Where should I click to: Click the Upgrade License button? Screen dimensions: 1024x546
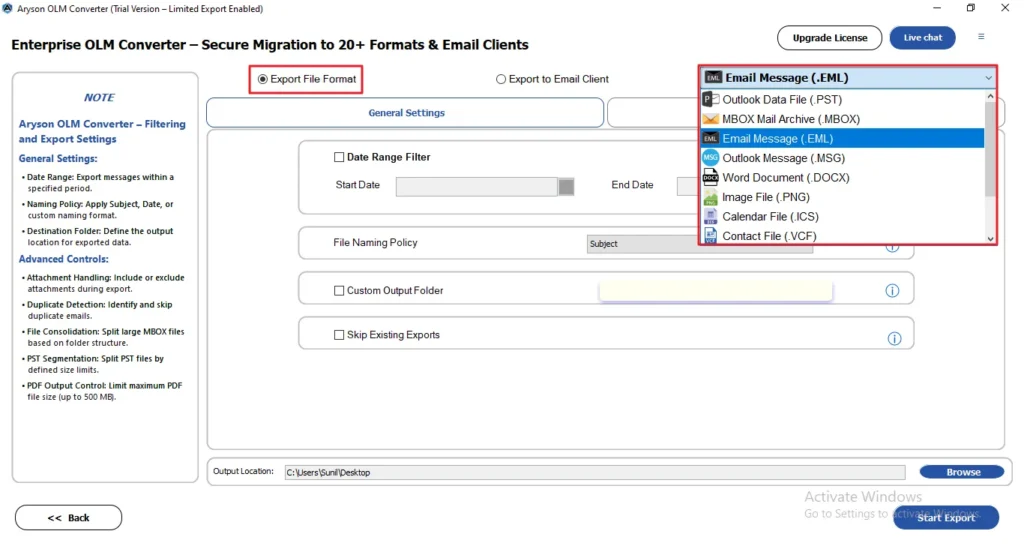[829, 38]
